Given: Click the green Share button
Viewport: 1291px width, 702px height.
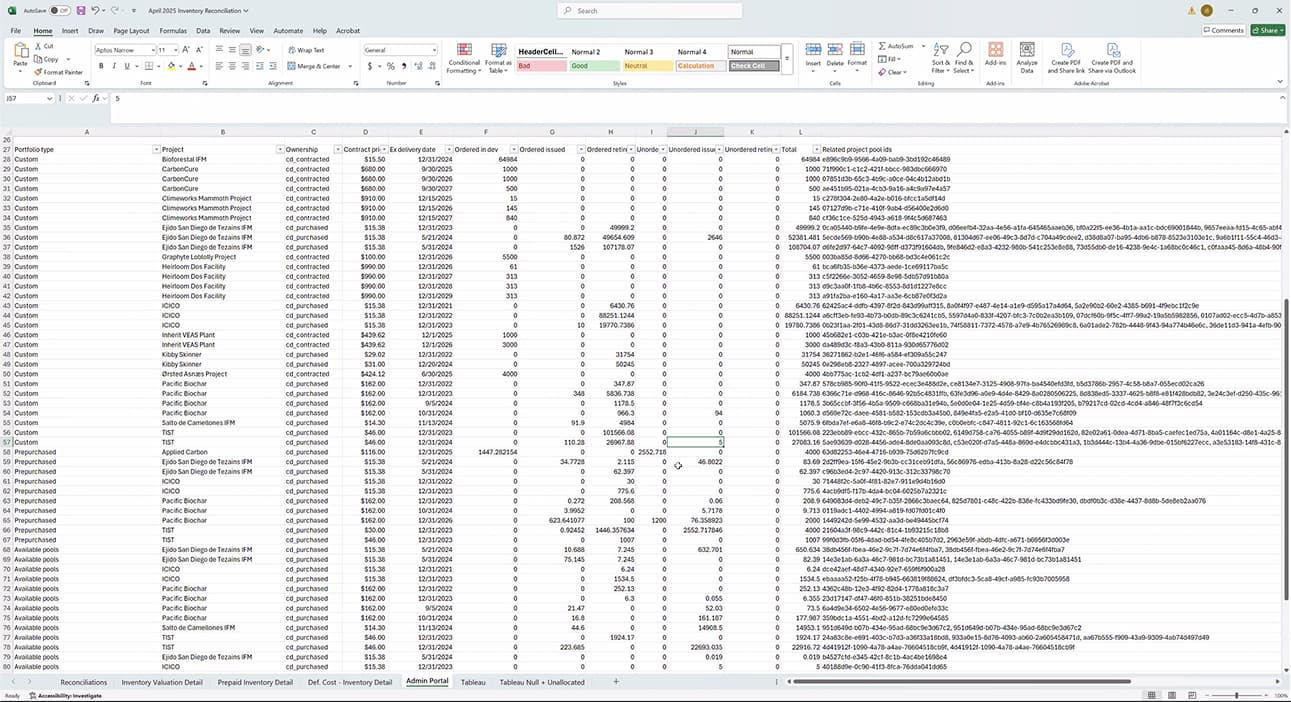Looking at the screenshot, I should pyautogui.click(x=1266, y=31).
